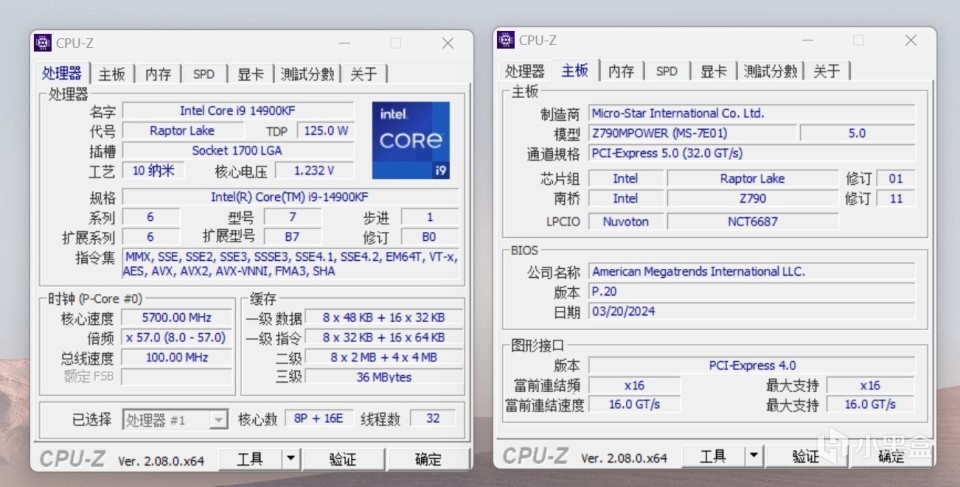Click core count 8P + 16E
Image resolution: width=960 pixels, height=487 pixels.
(319, 418)
